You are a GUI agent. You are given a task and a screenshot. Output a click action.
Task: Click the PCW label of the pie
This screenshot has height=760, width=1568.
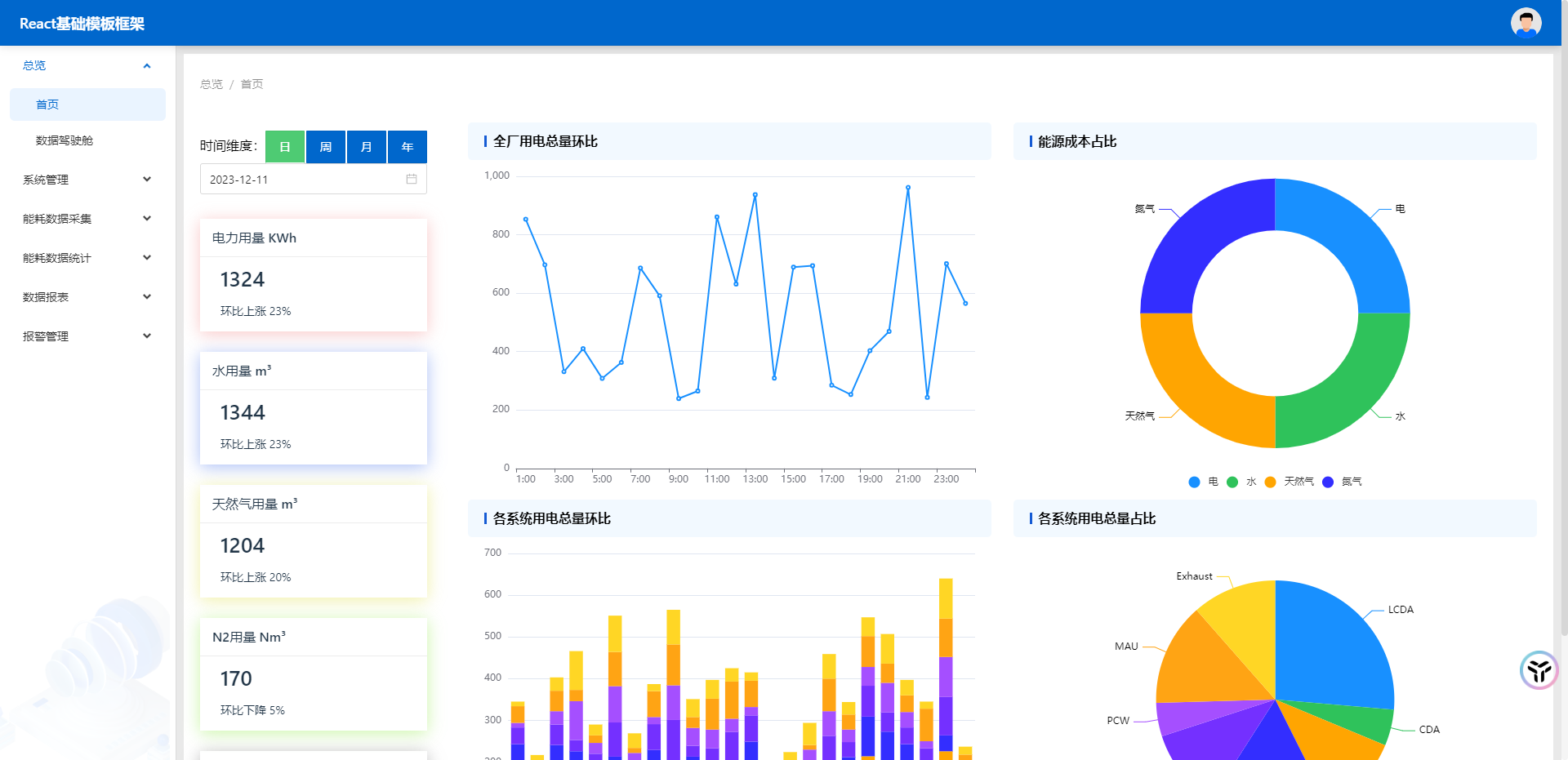(1118, 721)
